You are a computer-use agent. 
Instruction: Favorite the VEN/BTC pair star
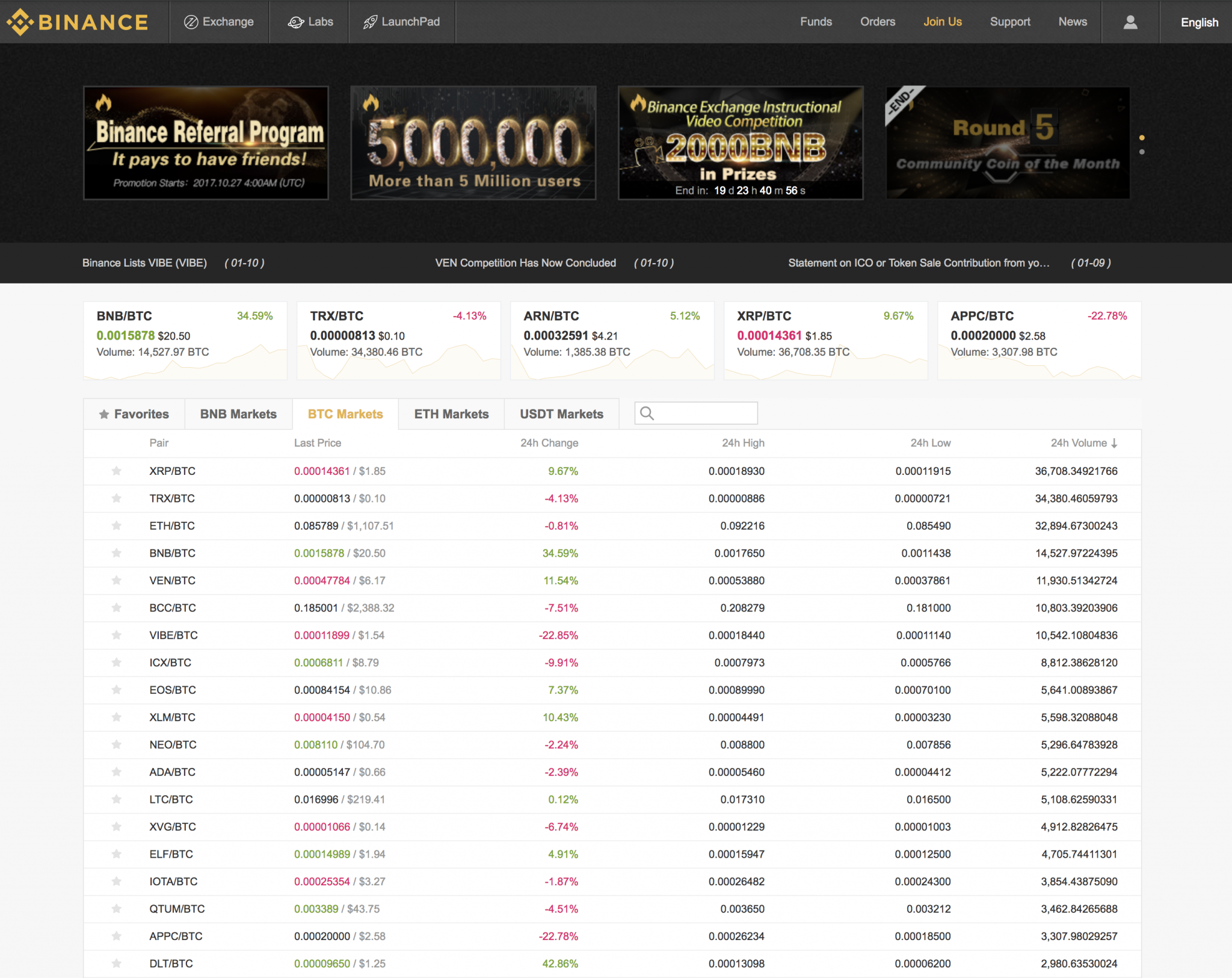[x=117, y=581]
